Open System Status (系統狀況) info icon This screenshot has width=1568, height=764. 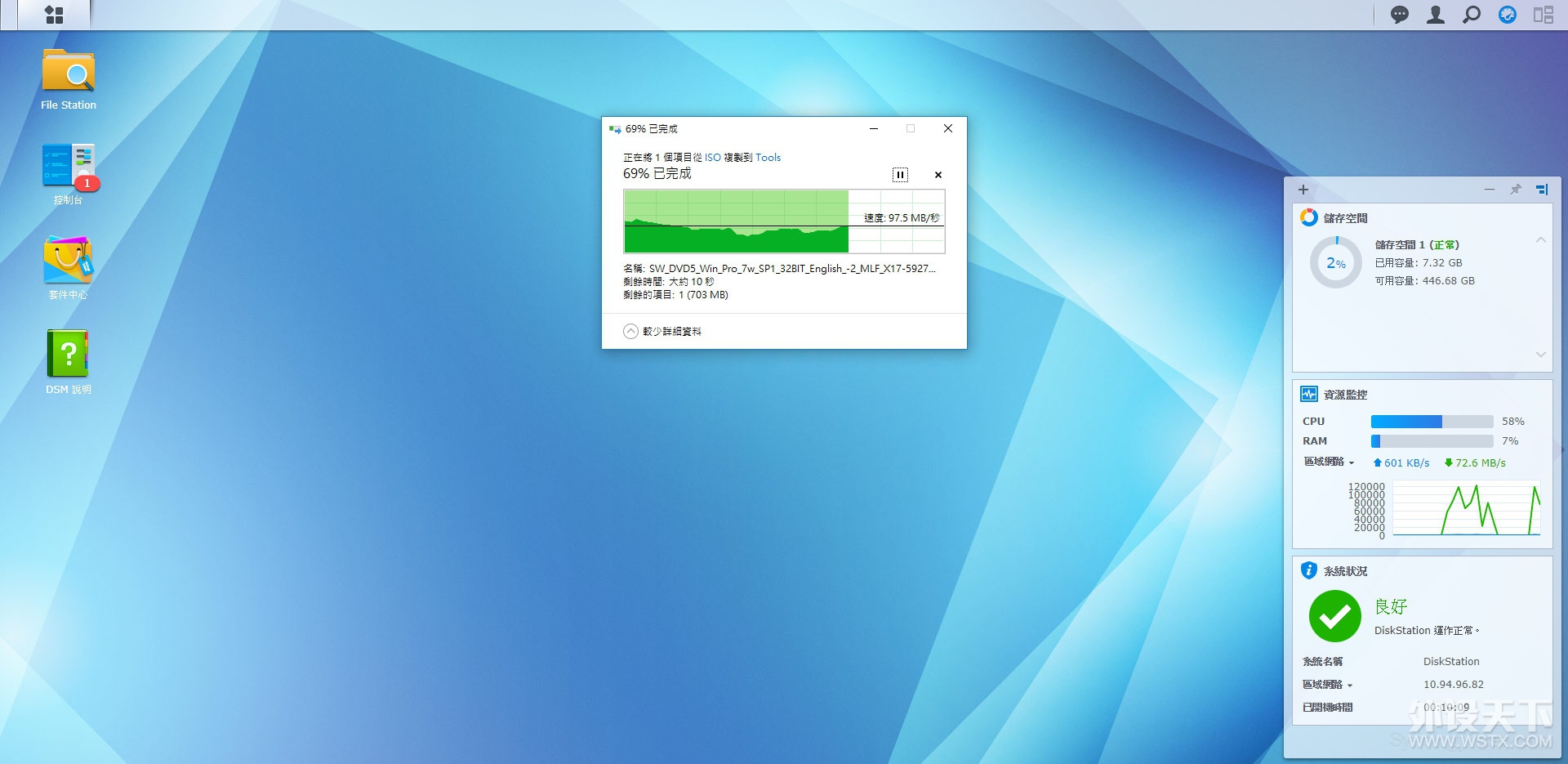(1309, 570)
